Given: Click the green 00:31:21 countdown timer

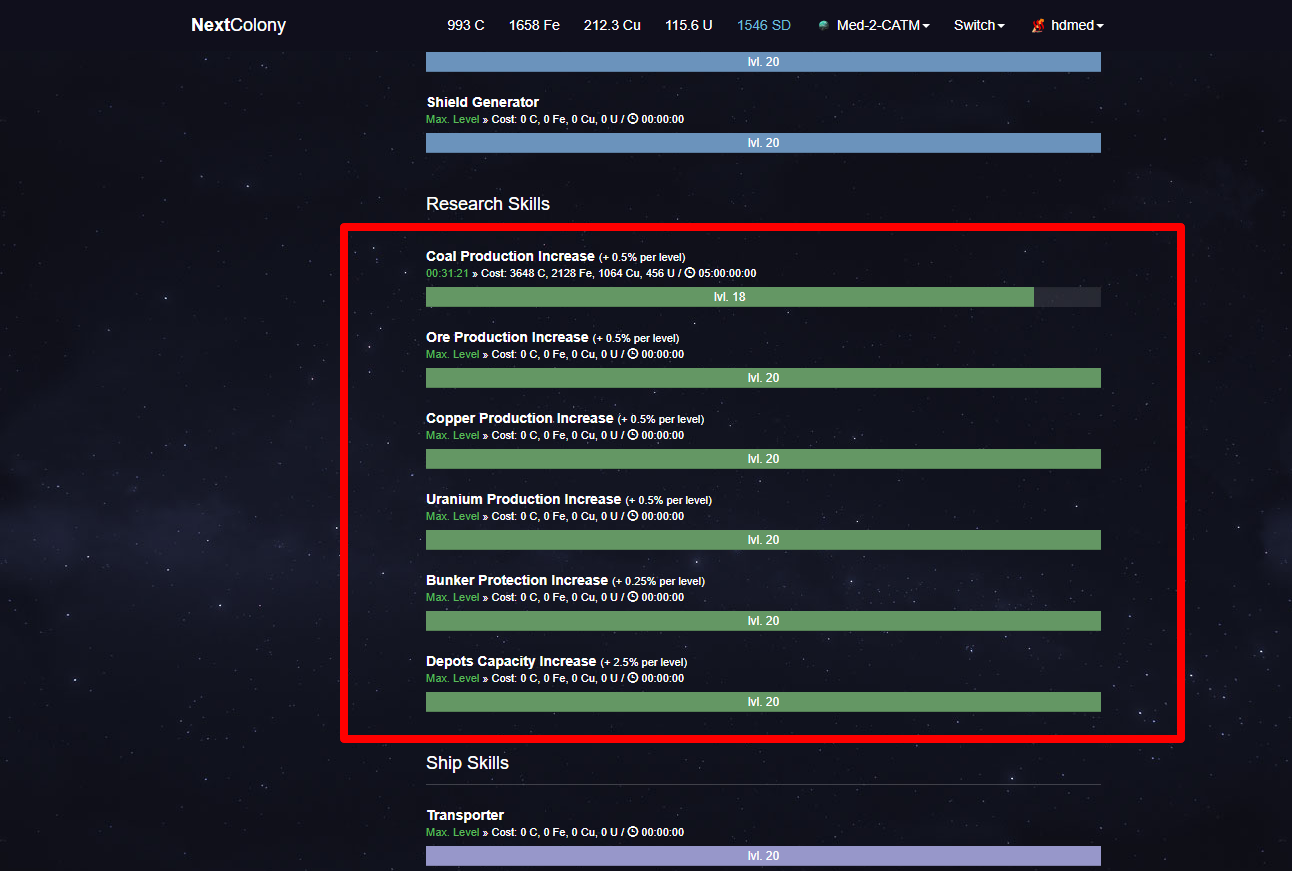Looking at the screenshot, I should click(446, 273).
